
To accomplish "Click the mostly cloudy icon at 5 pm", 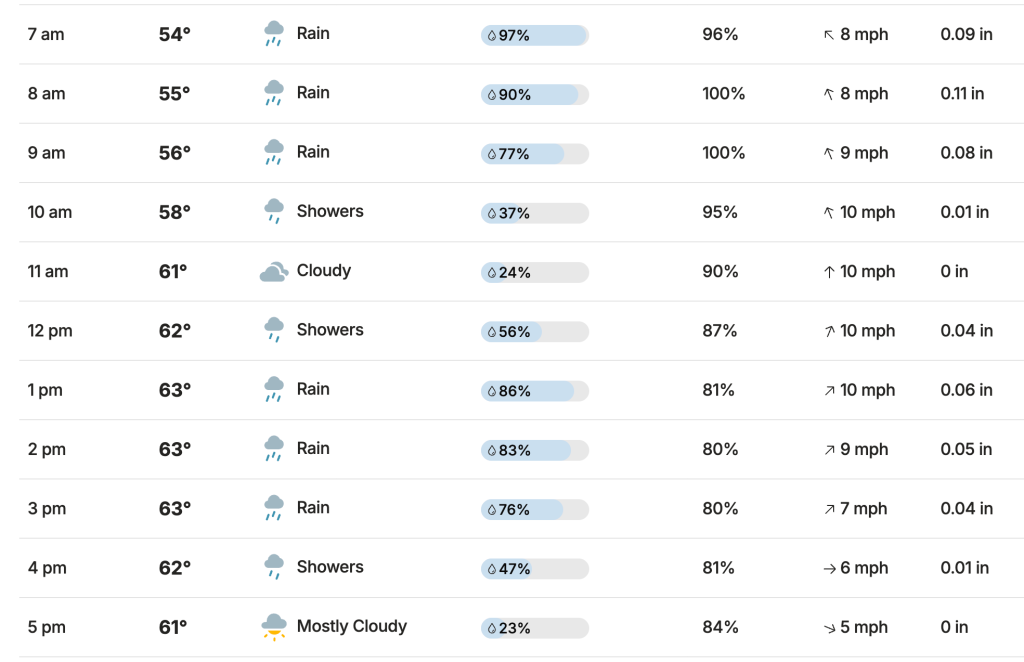I will (274, 627).
